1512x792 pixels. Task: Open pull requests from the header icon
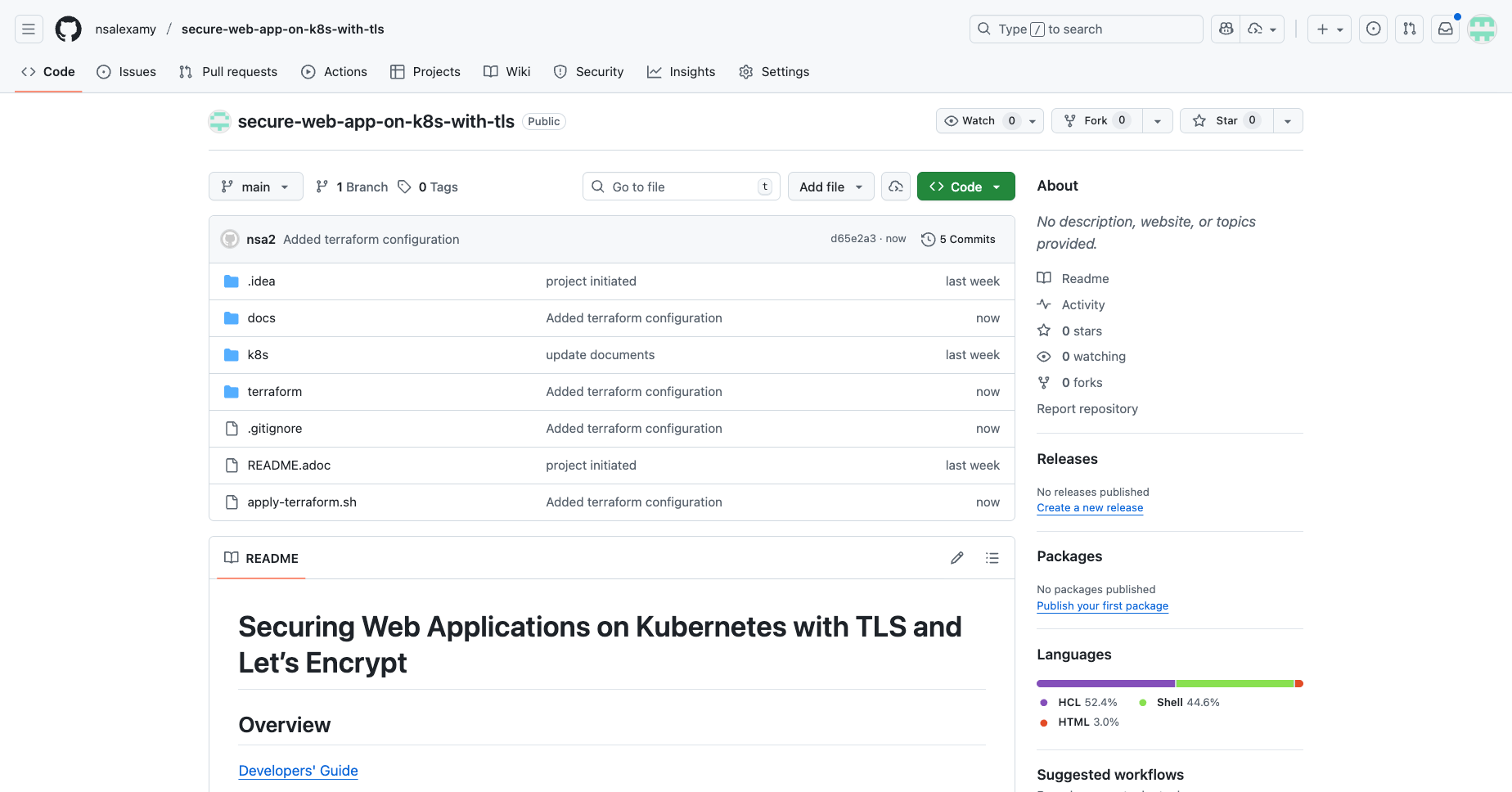click(x=1409, y=29)
